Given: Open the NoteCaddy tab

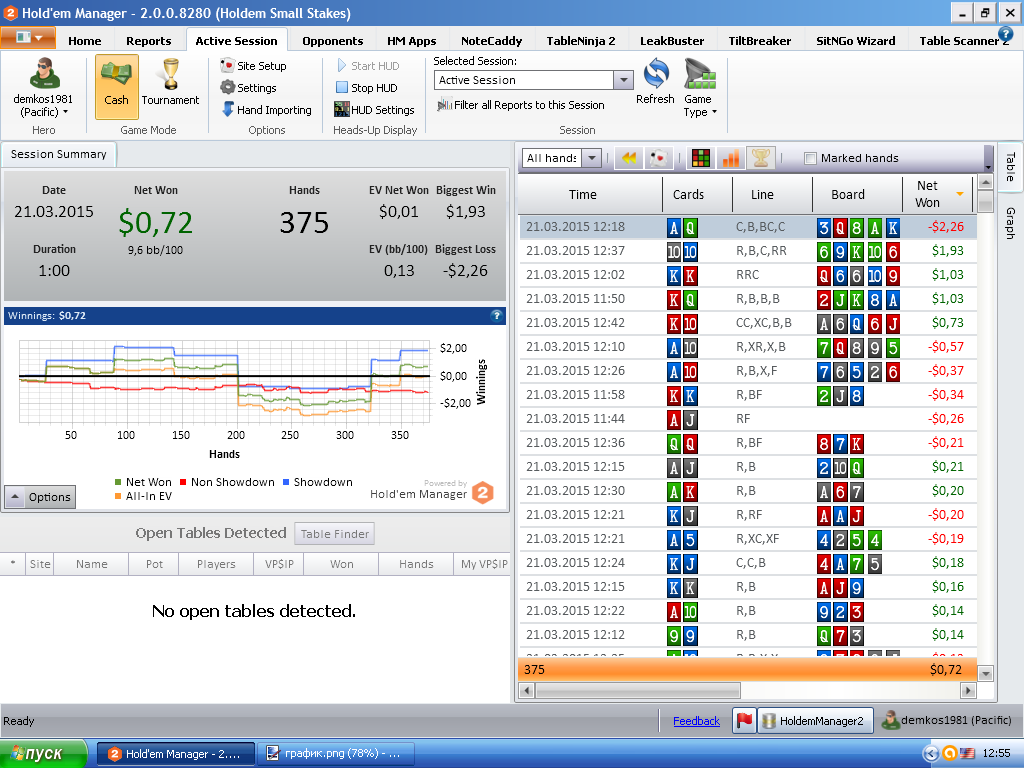Looking at the screenshot, I should (x=491, y=40).
